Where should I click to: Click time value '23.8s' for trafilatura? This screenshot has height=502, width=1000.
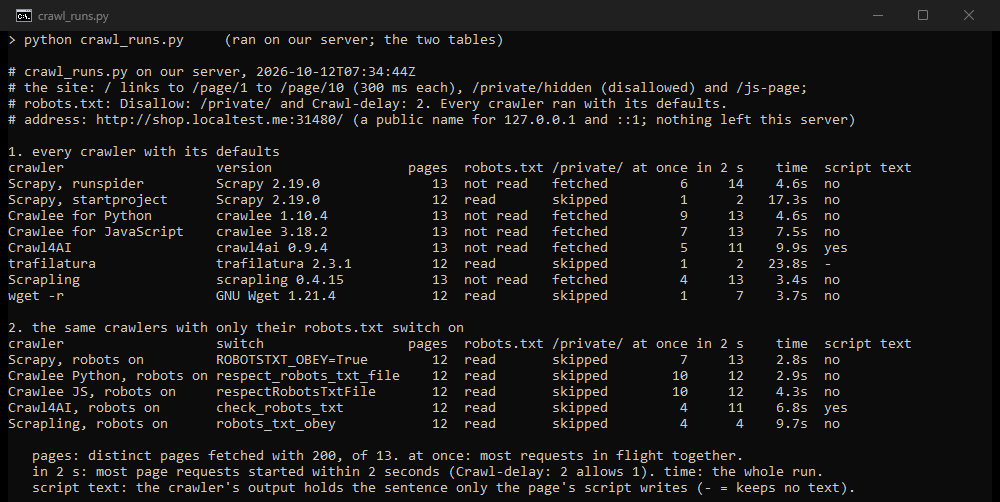pyautogui.click(x=788, y=263)
